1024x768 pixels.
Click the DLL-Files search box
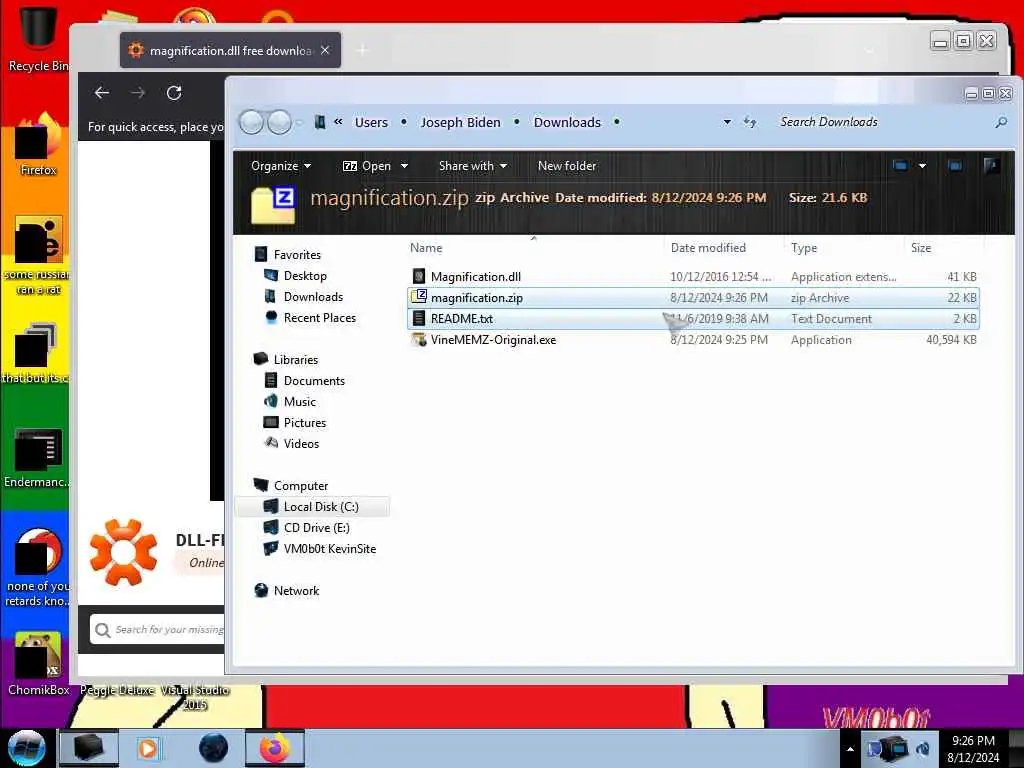pos(157,630)
